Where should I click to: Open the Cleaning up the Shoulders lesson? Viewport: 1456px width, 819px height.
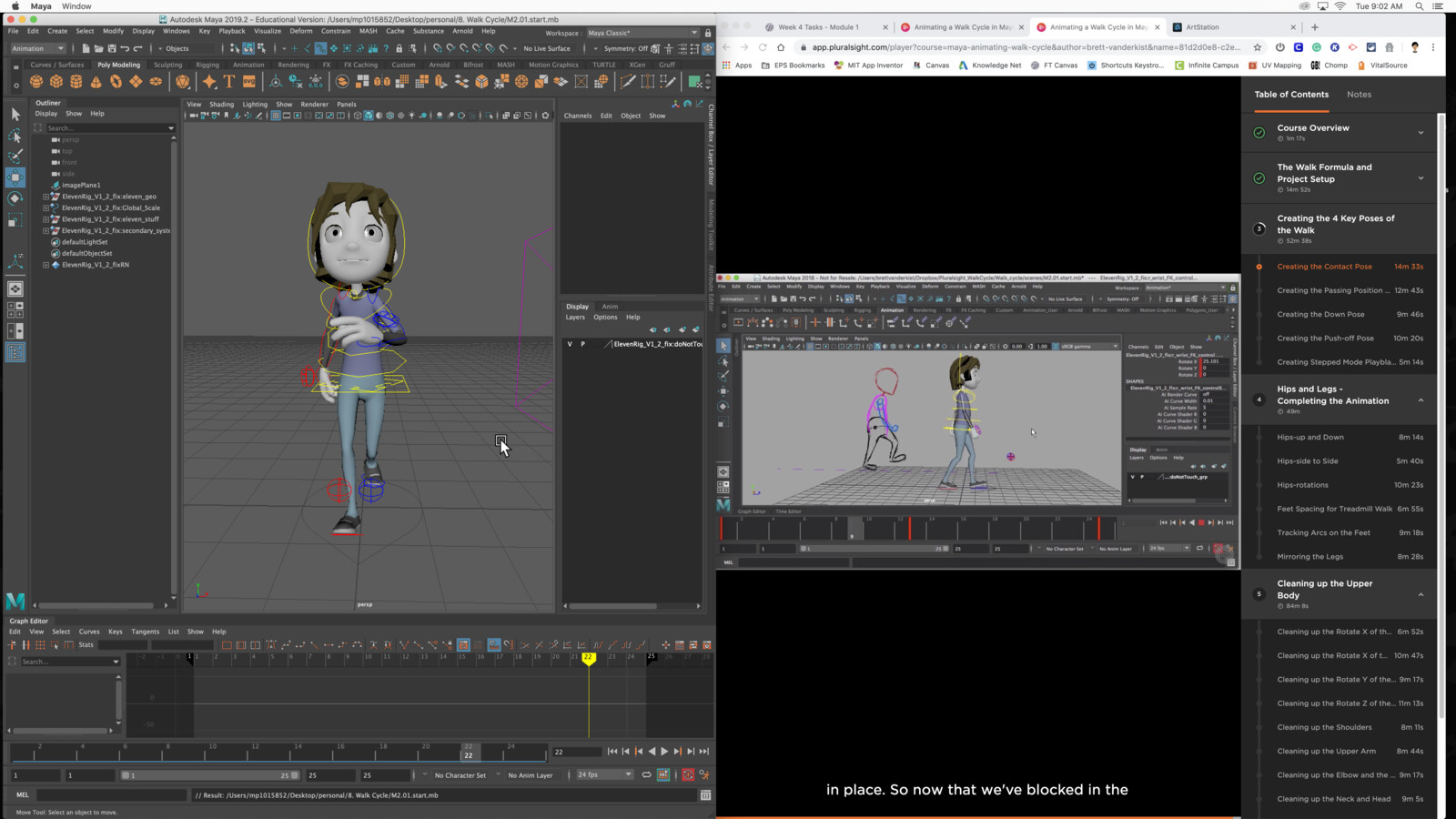pos(1325,727)
